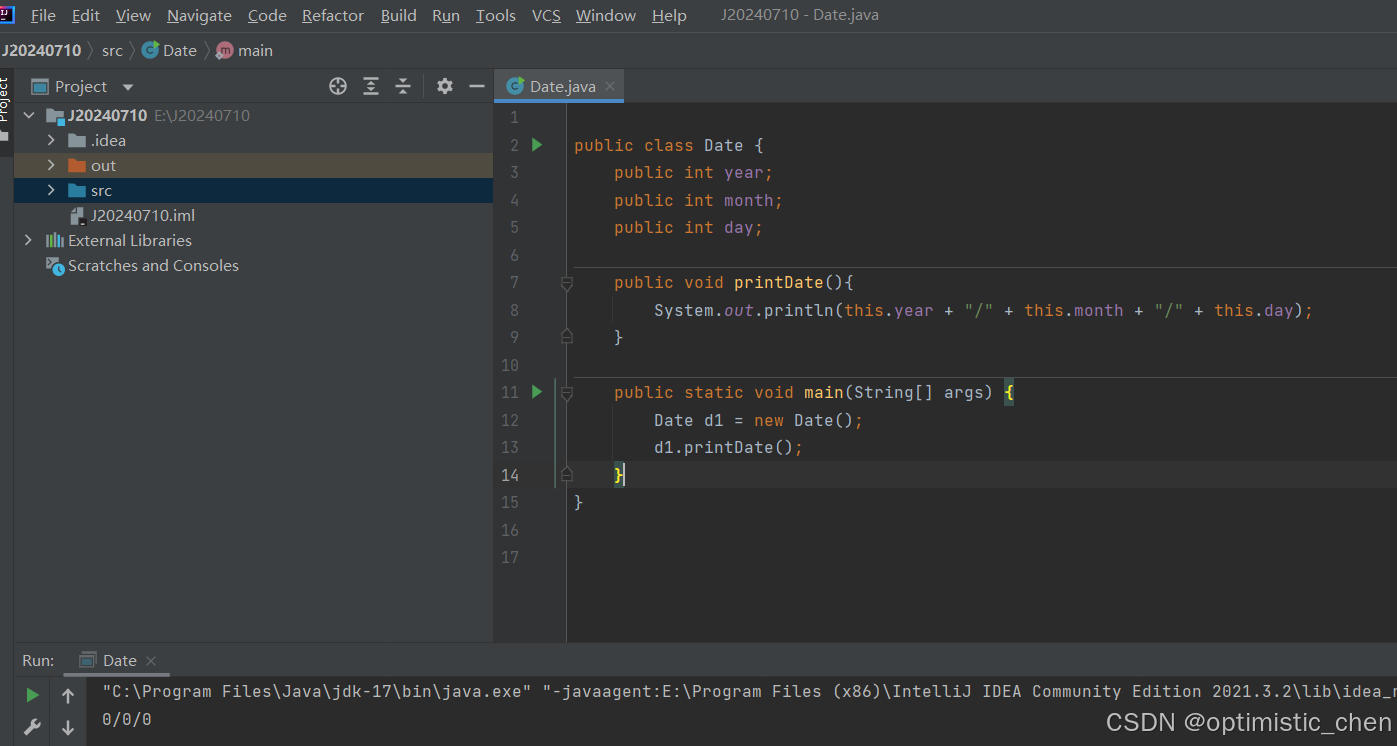Viewport: 1397px width, 746px height.
Task: Expand External Libraries node
Action: tap(29, 241)
